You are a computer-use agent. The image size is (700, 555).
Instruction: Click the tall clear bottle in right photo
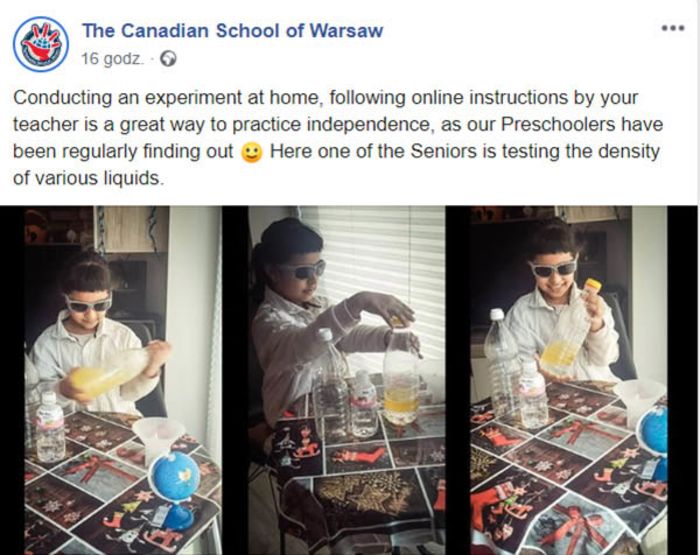point(502,362)
